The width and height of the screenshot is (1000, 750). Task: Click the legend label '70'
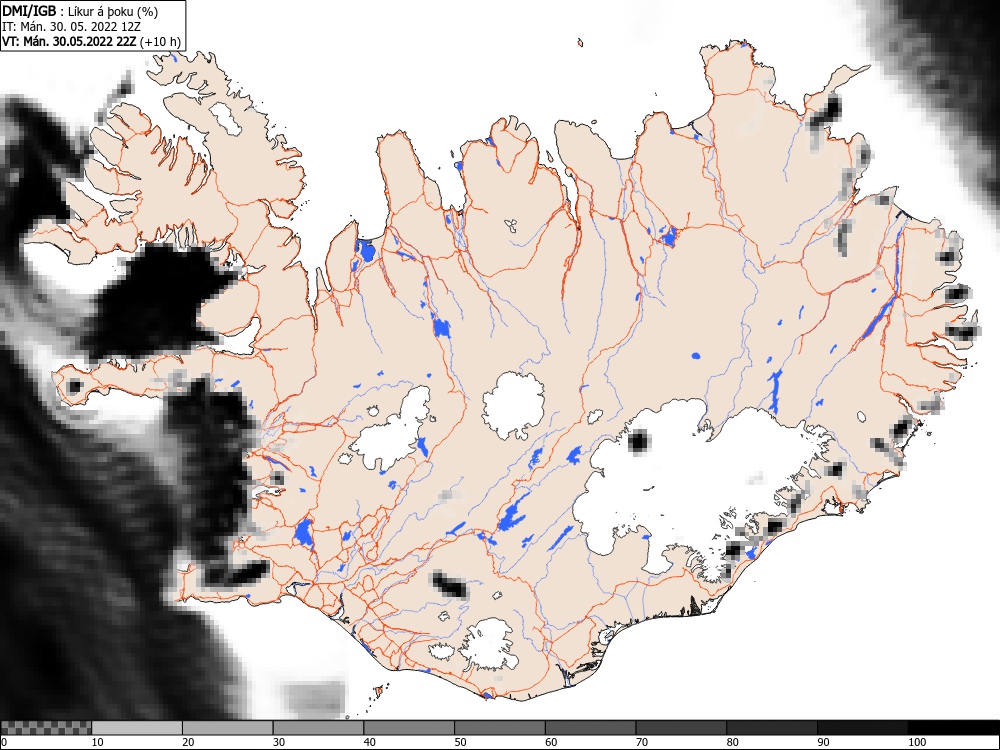coord(641,742)
